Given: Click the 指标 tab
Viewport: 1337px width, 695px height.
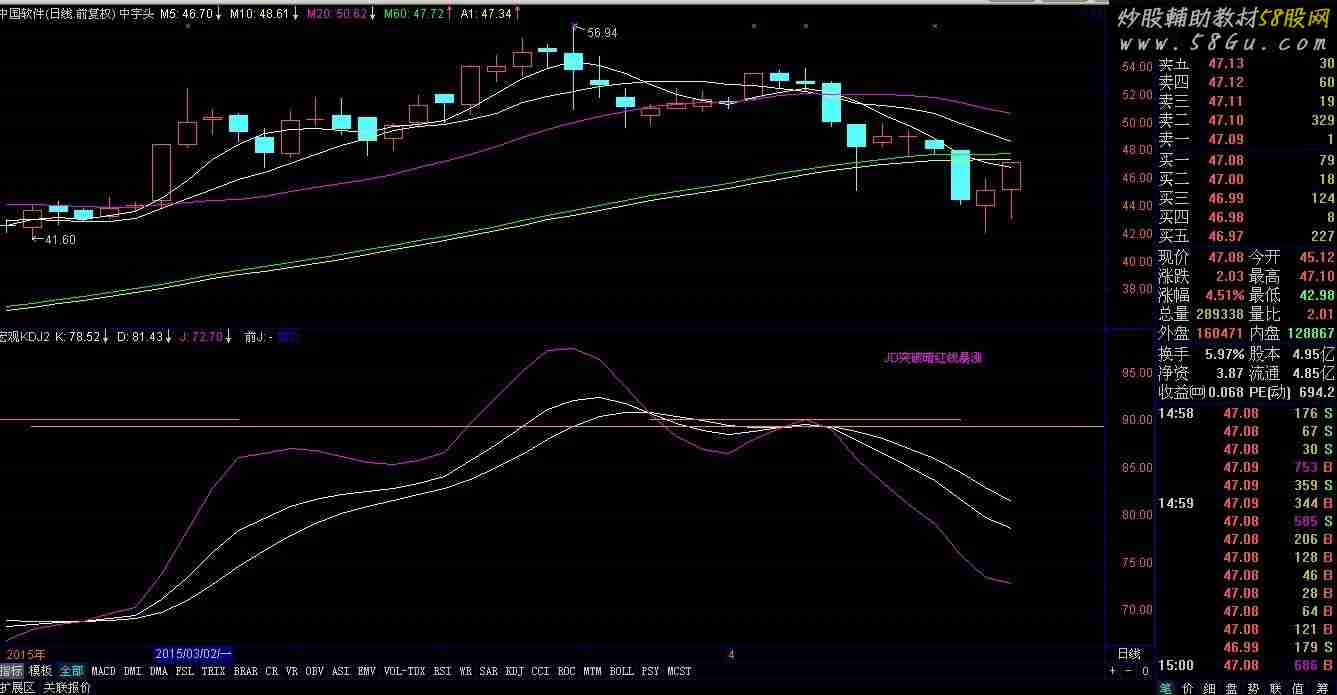Looking at the screenshot, I should (12, 671).
